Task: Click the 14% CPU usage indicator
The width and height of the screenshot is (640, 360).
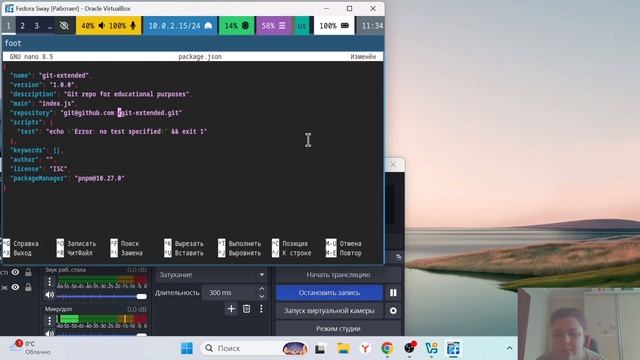Action: click(237, 26)
